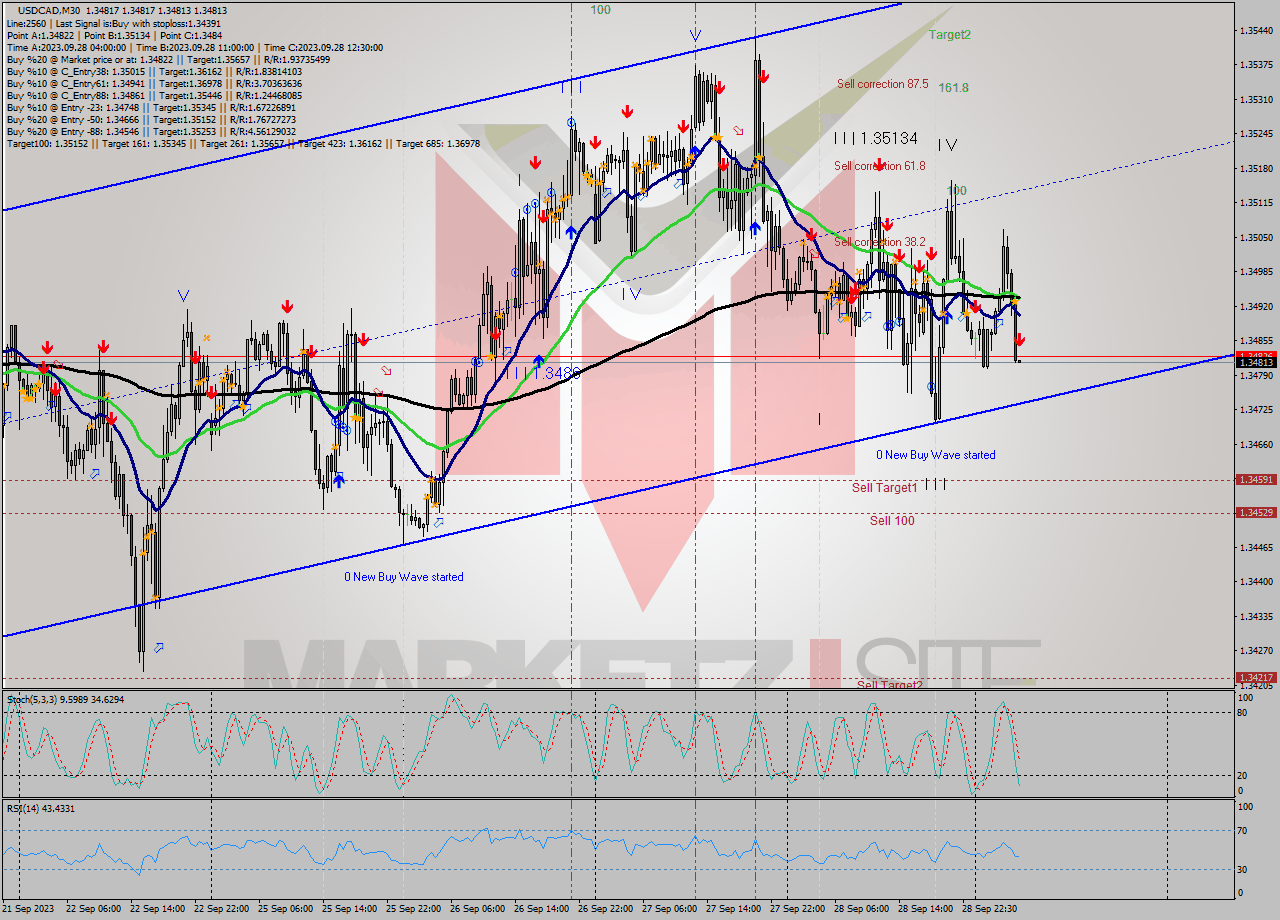The image size is (1280, 920).
Task: Click the 1.34725 price axis label
Action: coord(1256,410)
